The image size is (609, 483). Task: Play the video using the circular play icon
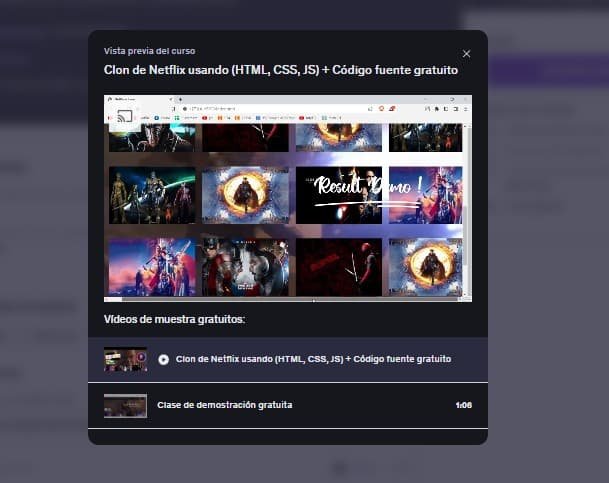coord(164,360)
